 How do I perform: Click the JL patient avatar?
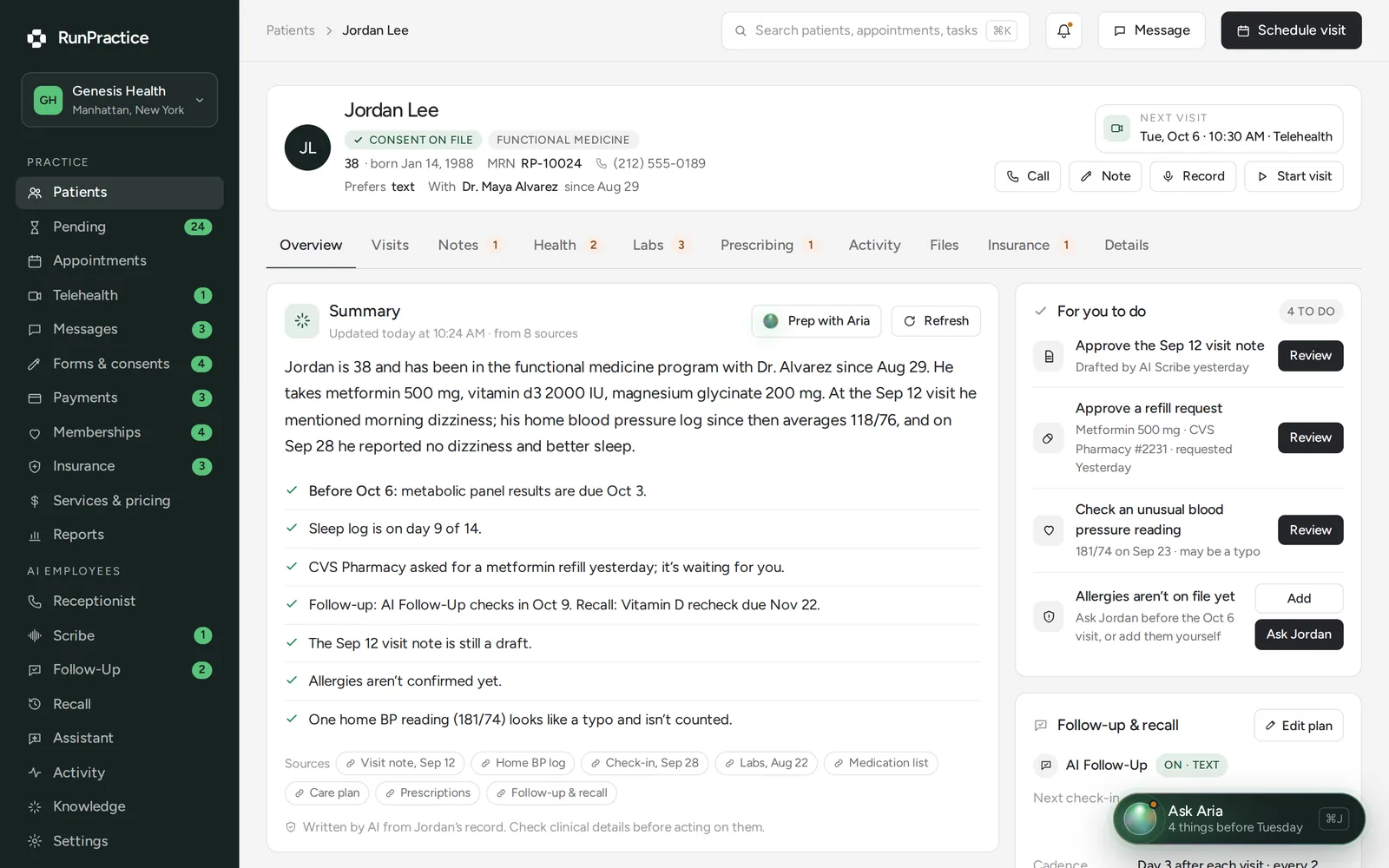307,148
